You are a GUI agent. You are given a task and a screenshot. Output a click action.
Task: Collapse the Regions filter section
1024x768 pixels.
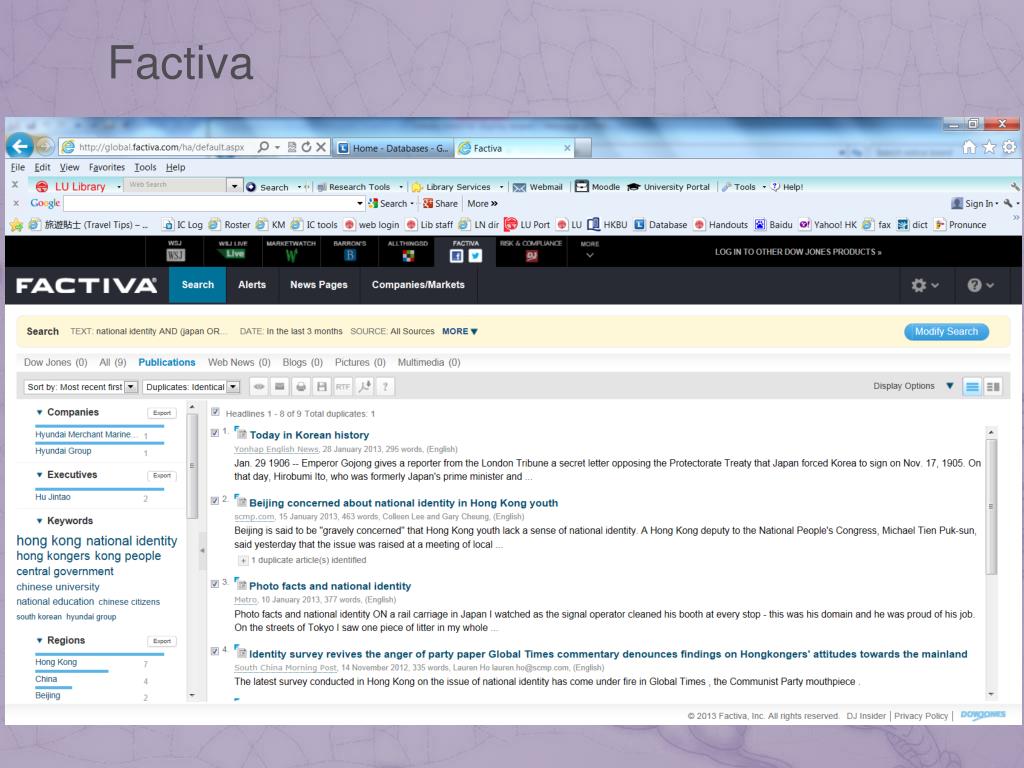click(39, 641)
